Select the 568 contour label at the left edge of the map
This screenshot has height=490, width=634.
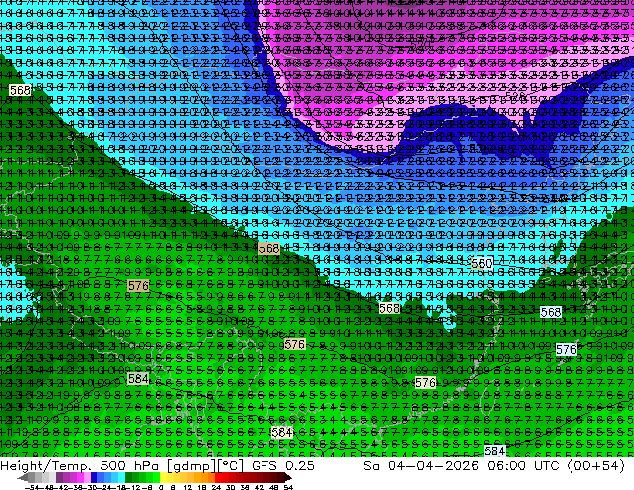(x=20, y=90)
